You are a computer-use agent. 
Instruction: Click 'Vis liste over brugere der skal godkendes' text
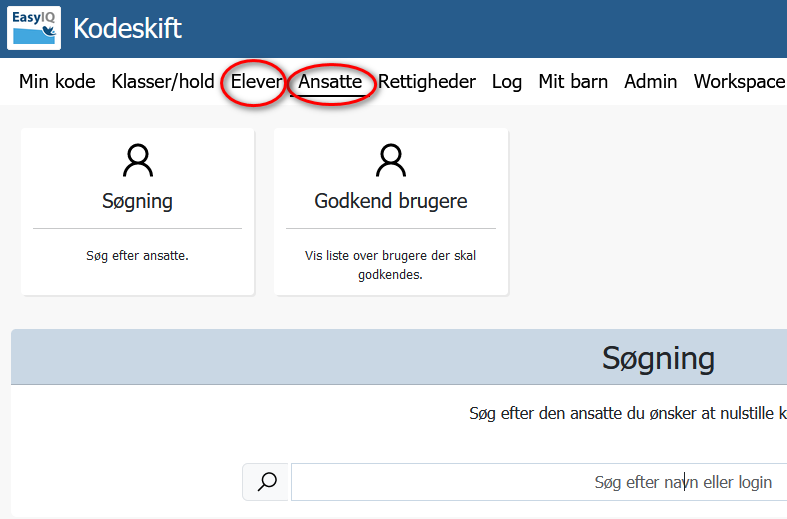(390, 265)
